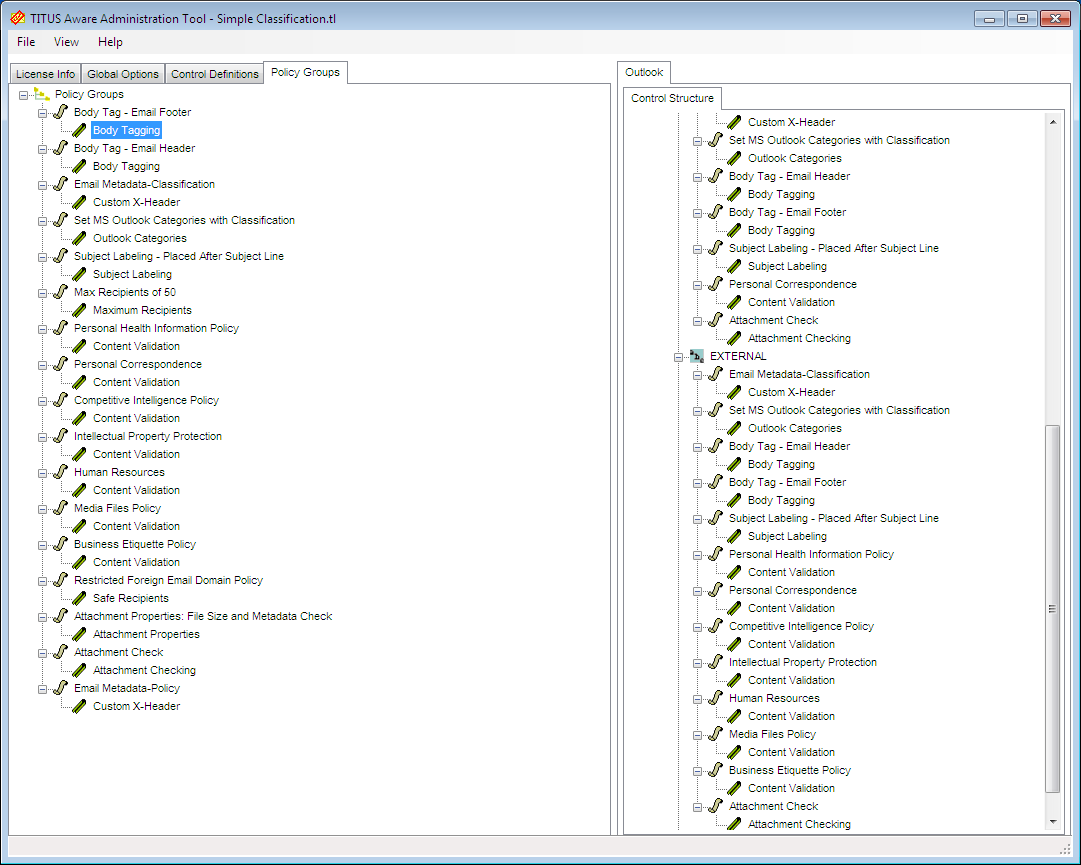Click the scroll icon beside Personal Health Information Policy in left panel
Screen dimensions: 1081x865
[61, 327]
